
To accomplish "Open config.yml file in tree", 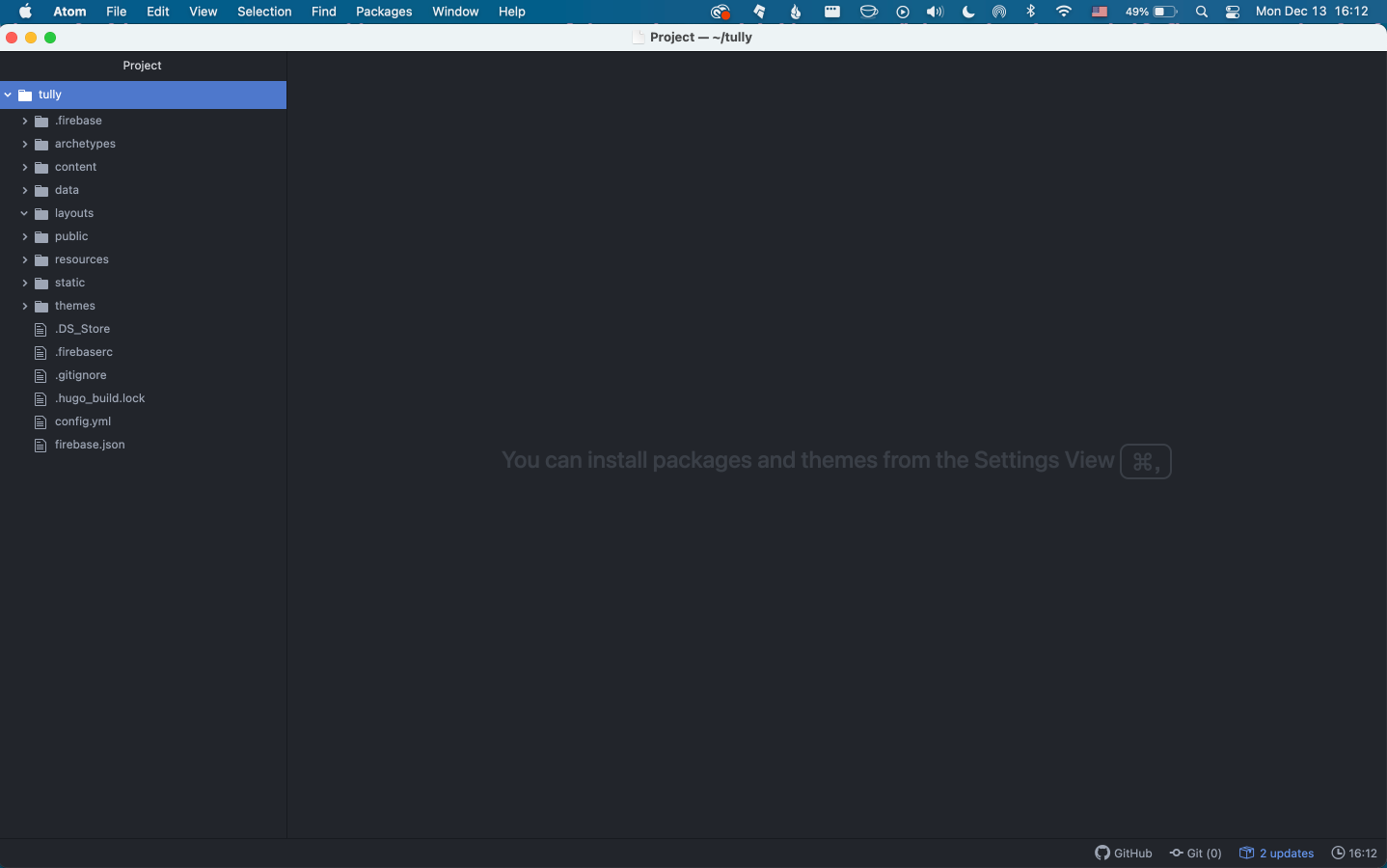I will pyautogui.click(x=83, y=421).
